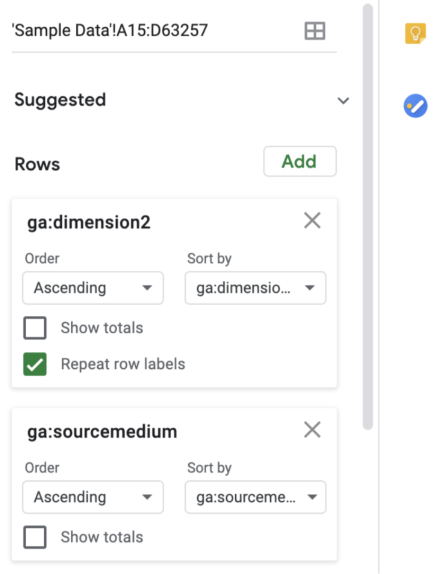Click the ga:sourcemedium field title
The width and height of the screenshot is (433, 574).
102,432
